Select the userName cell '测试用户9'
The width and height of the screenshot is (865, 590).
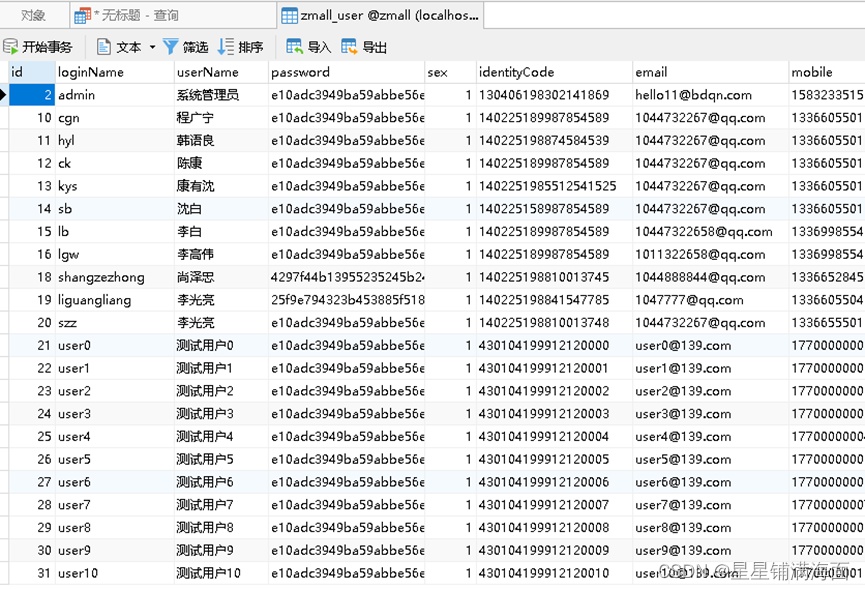[x=221, y=551]
